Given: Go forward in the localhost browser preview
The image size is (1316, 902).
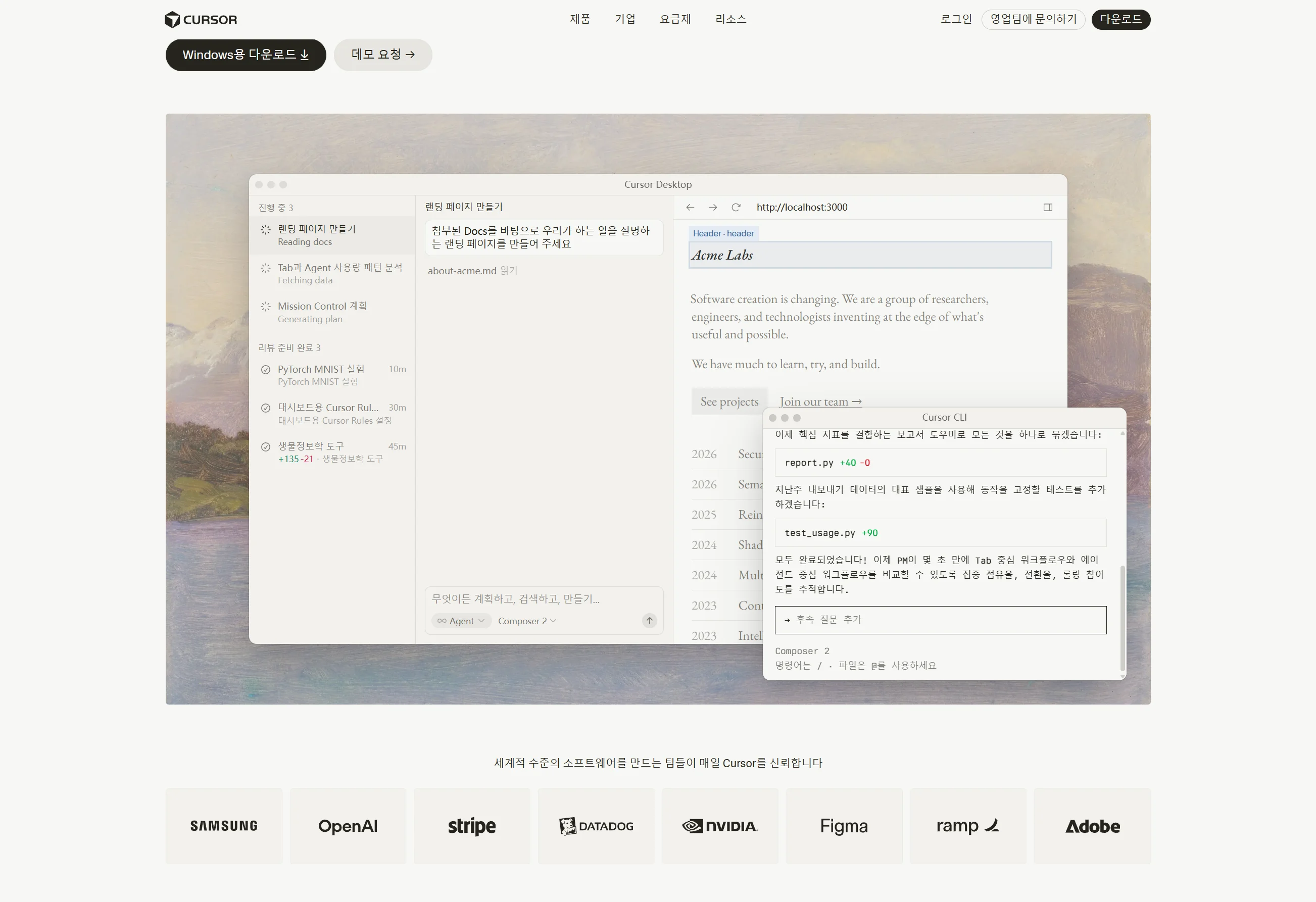Looking at the screenshot, I should (713, 207).
